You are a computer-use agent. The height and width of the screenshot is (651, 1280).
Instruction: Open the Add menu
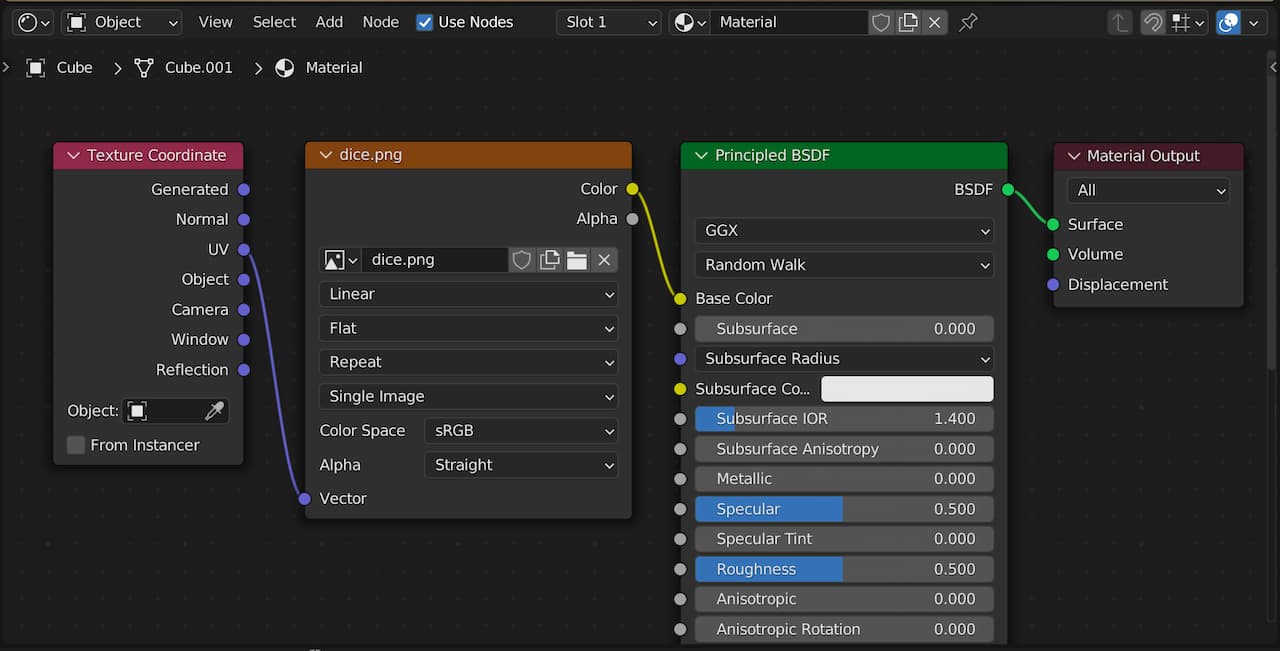point(329,22)
